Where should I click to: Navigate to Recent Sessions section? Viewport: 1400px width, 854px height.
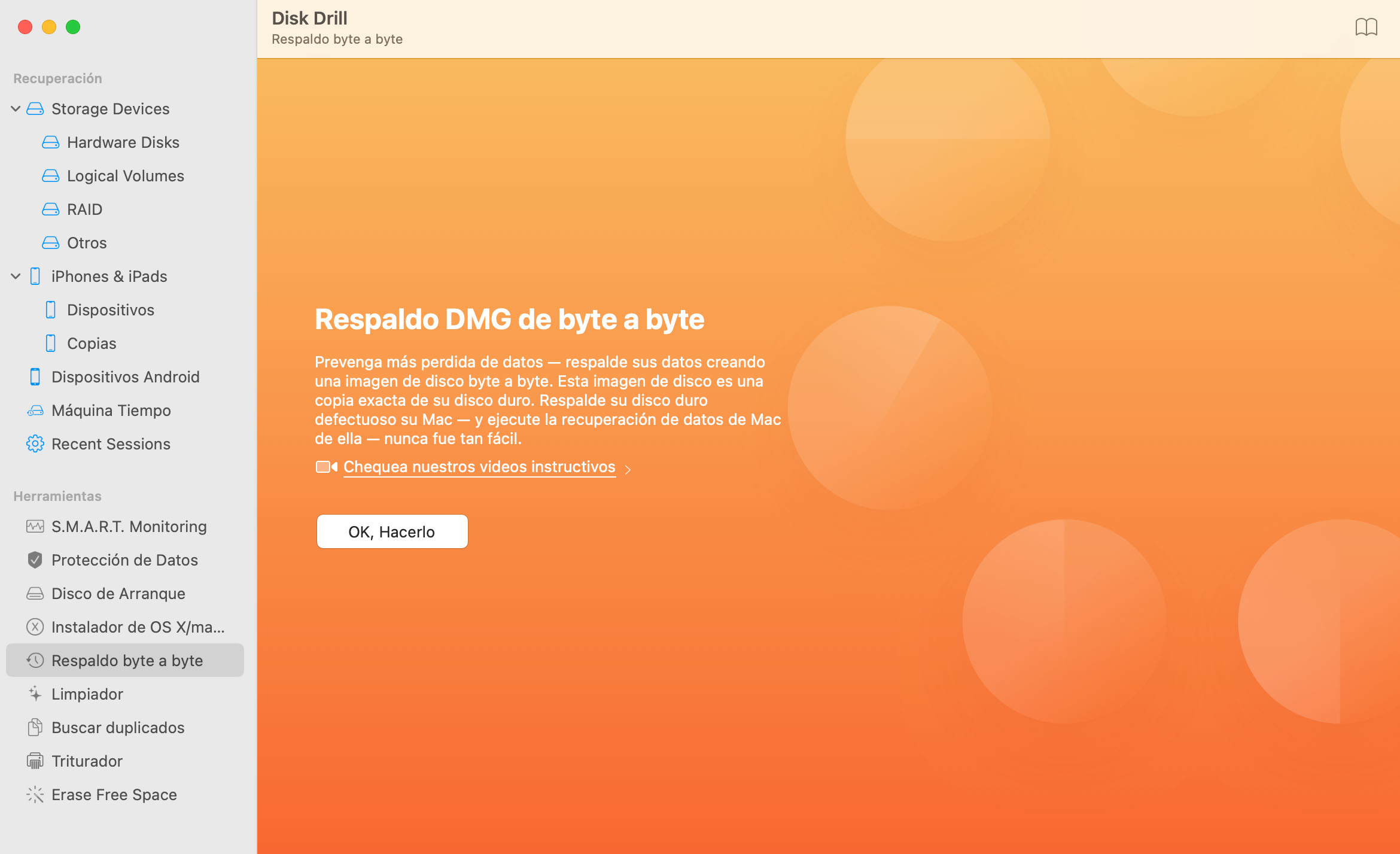112,443
